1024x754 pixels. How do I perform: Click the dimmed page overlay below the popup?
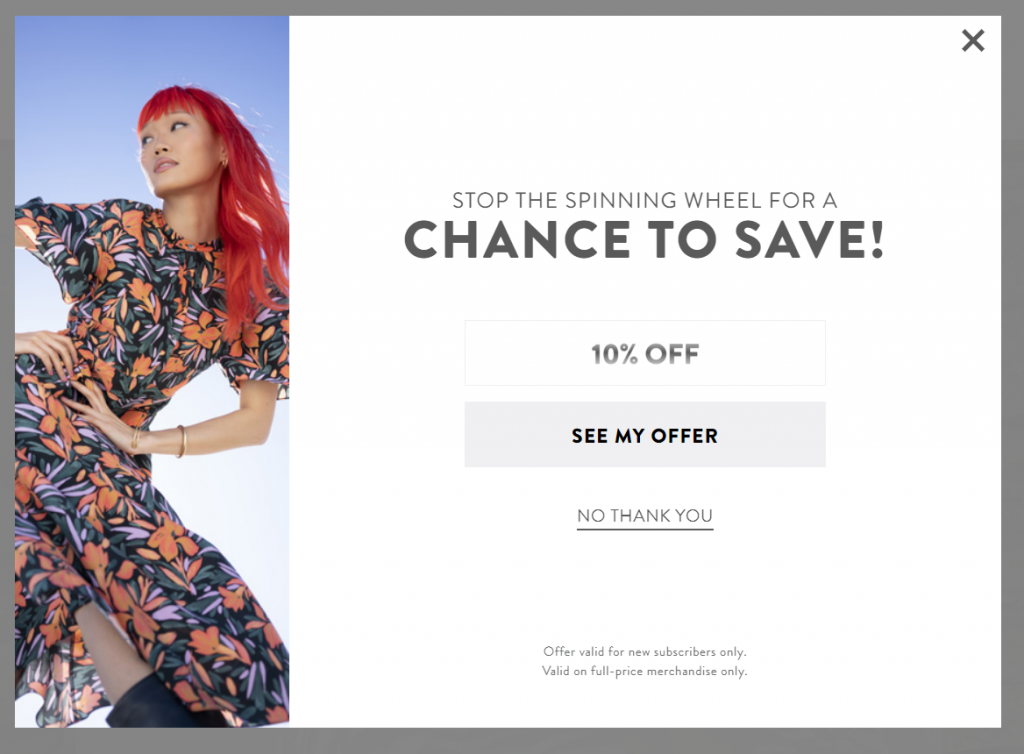coord(512,741)
